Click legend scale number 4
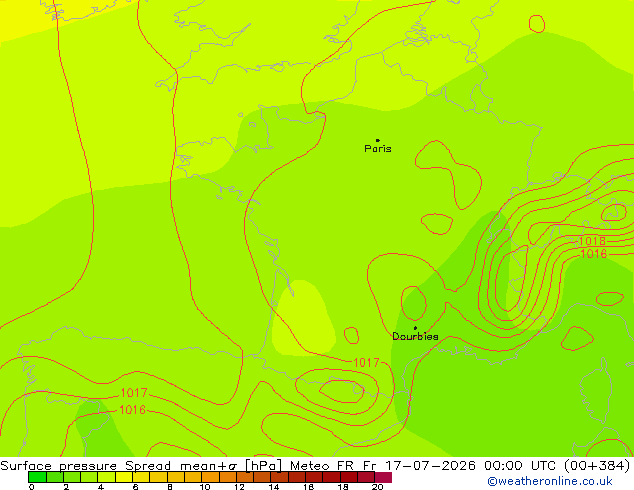 click(x=101, y=487)
